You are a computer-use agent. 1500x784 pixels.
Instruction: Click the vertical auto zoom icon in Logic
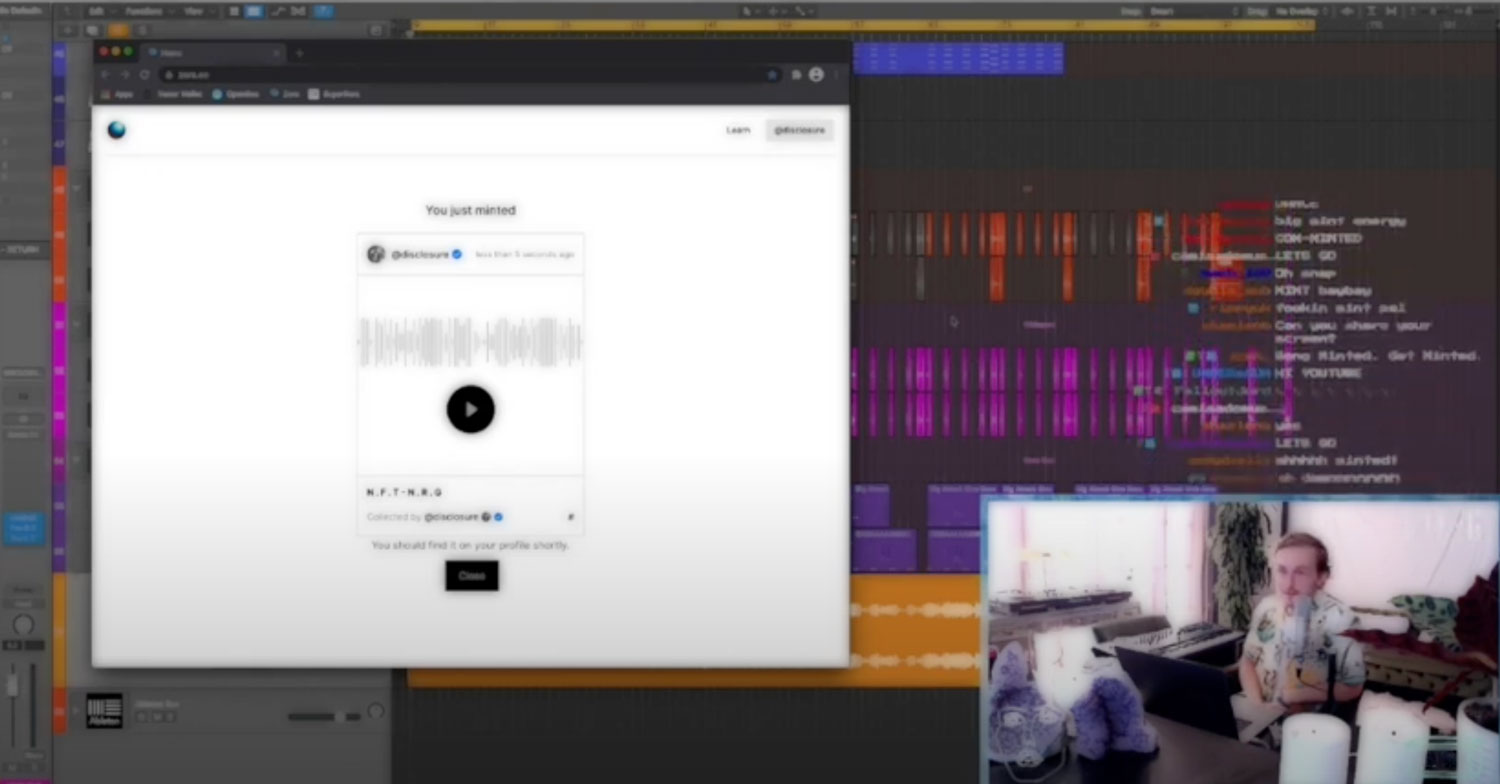click(x=1373, y=11)
